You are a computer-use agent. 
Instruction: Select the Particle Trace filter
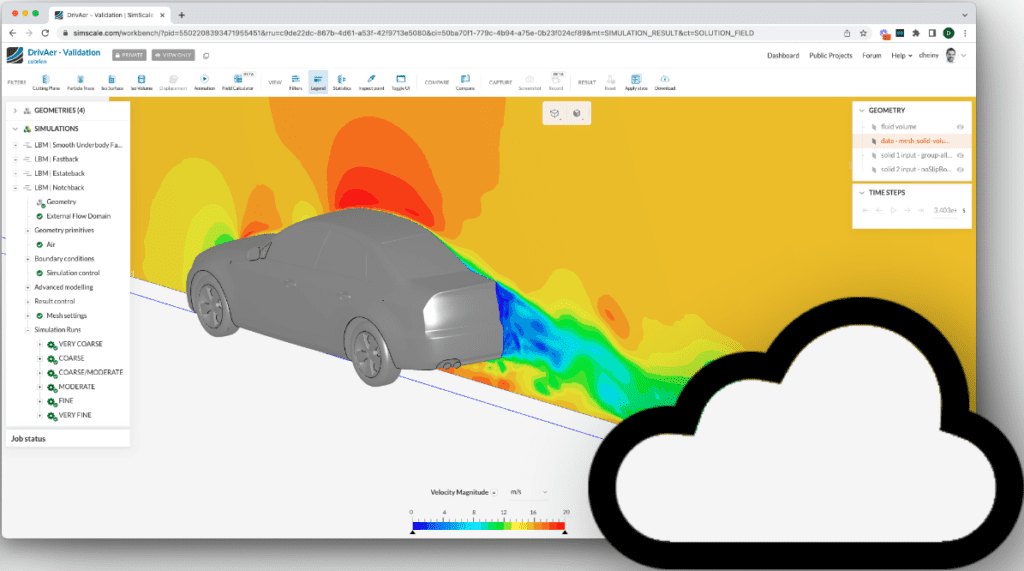pos(80,82)
